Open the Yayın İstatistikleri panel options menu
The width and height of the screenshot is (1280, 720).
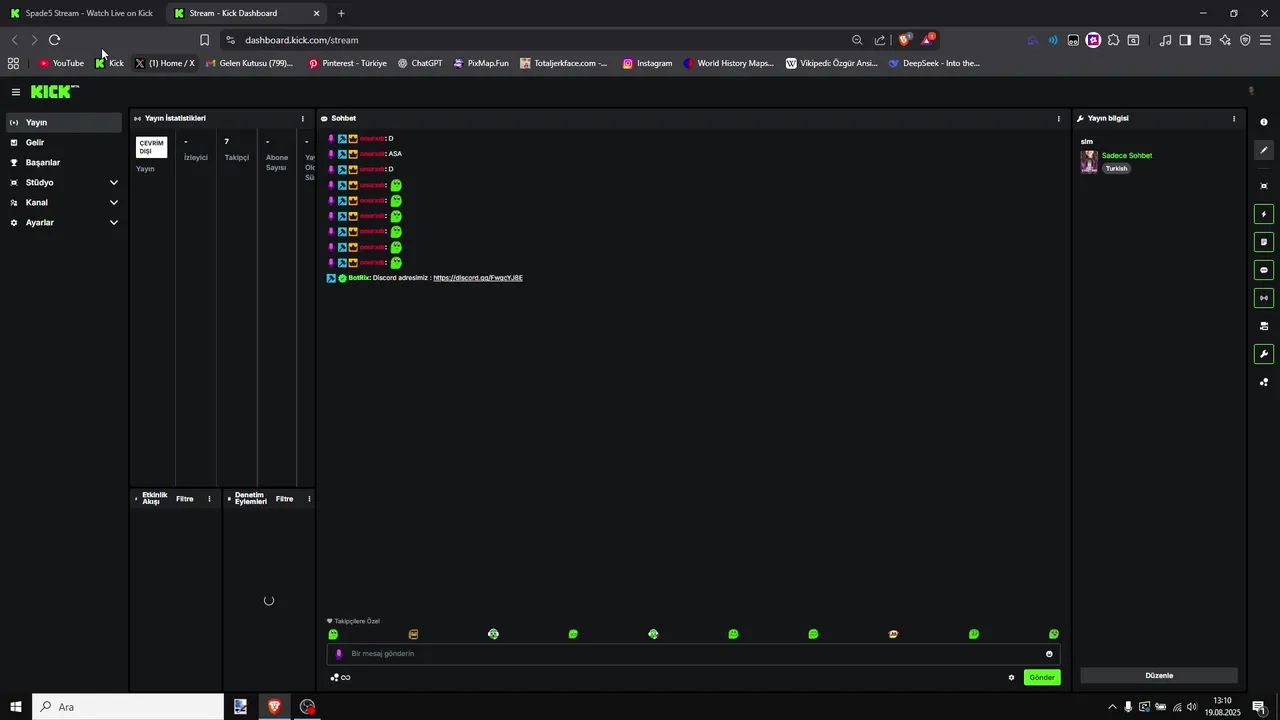pos(303,118)
